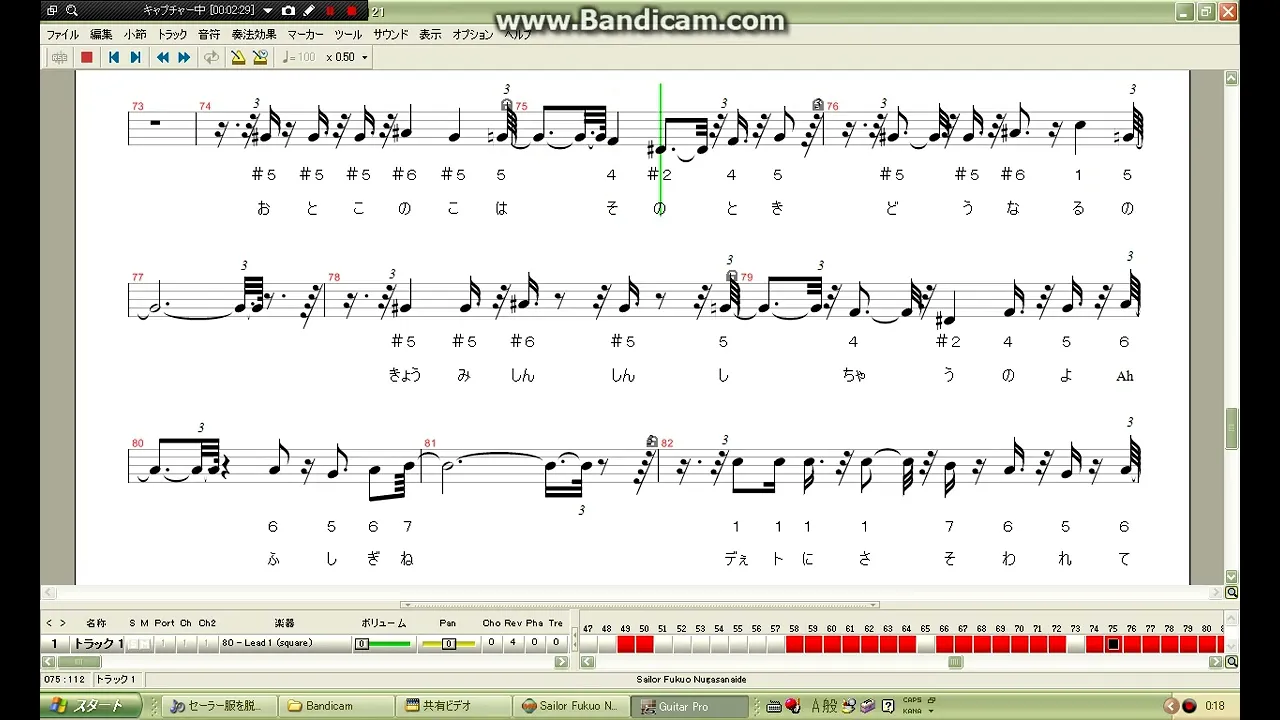
Task: Click the Cho value field
Action: coord(491,643)
